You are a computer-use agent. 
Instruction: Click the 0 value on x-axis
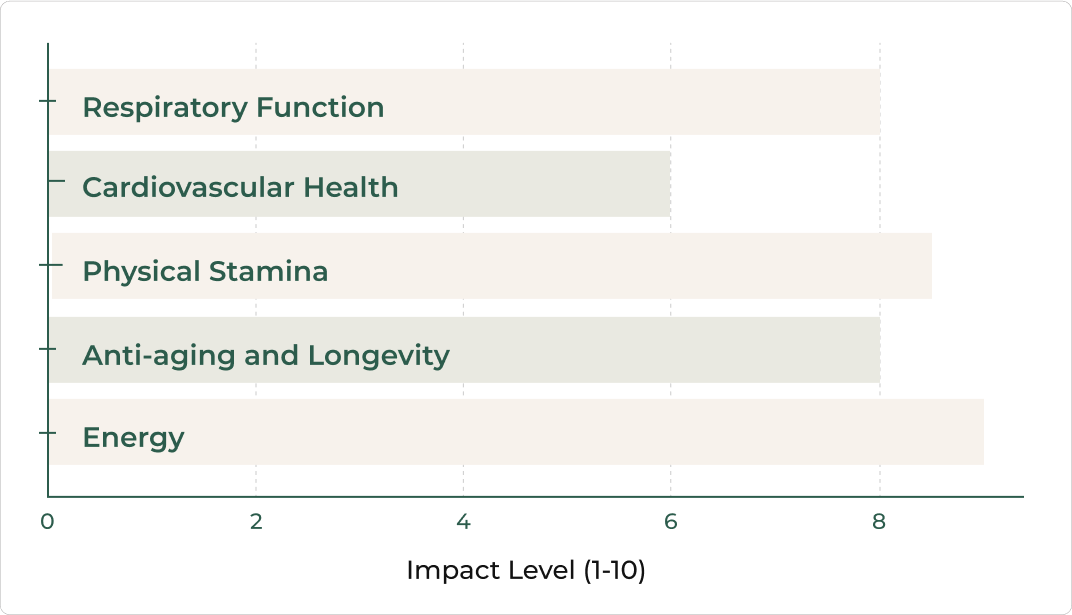click(47, 522)
